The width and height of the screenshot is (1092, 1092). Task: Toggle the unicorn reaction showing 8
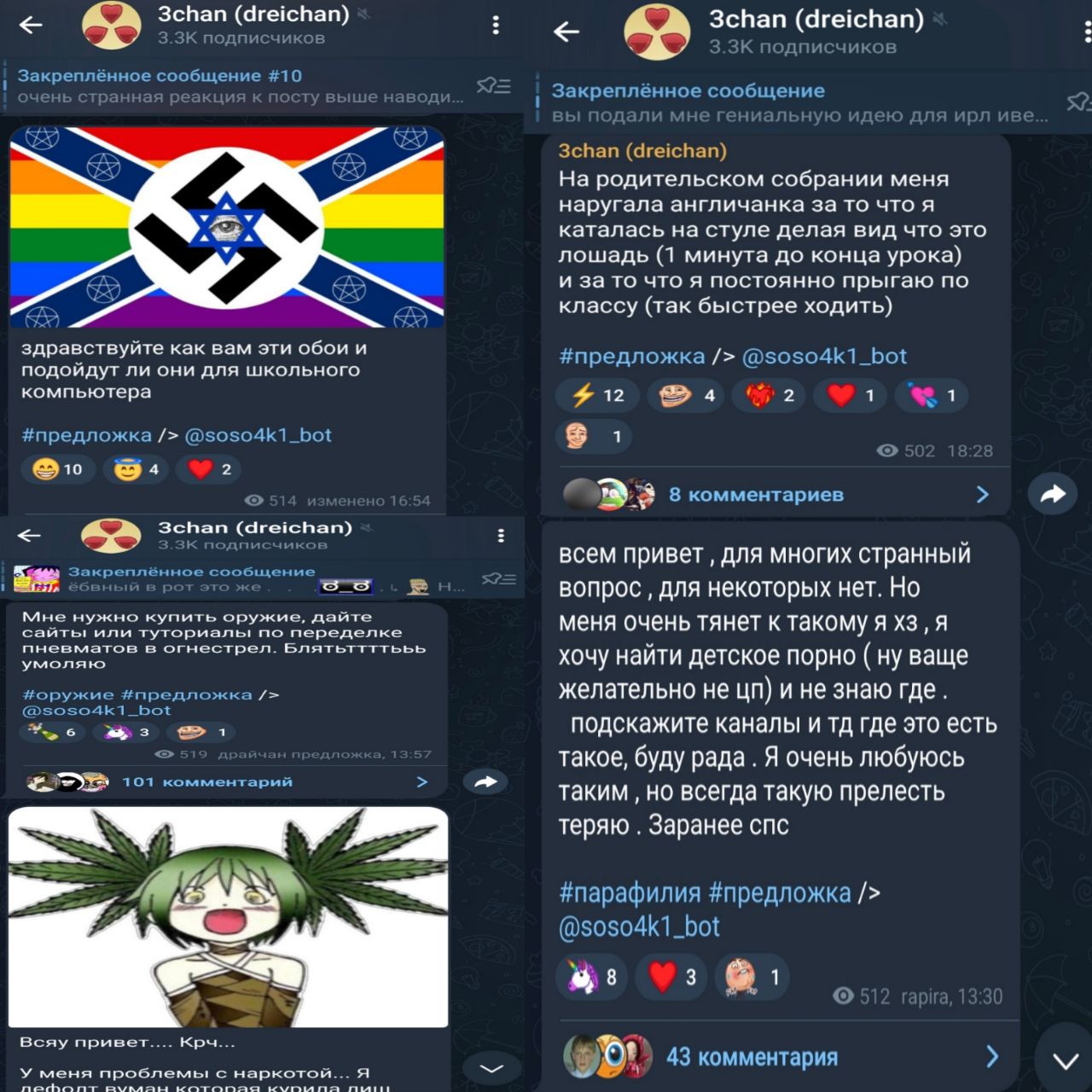(592, 977)
